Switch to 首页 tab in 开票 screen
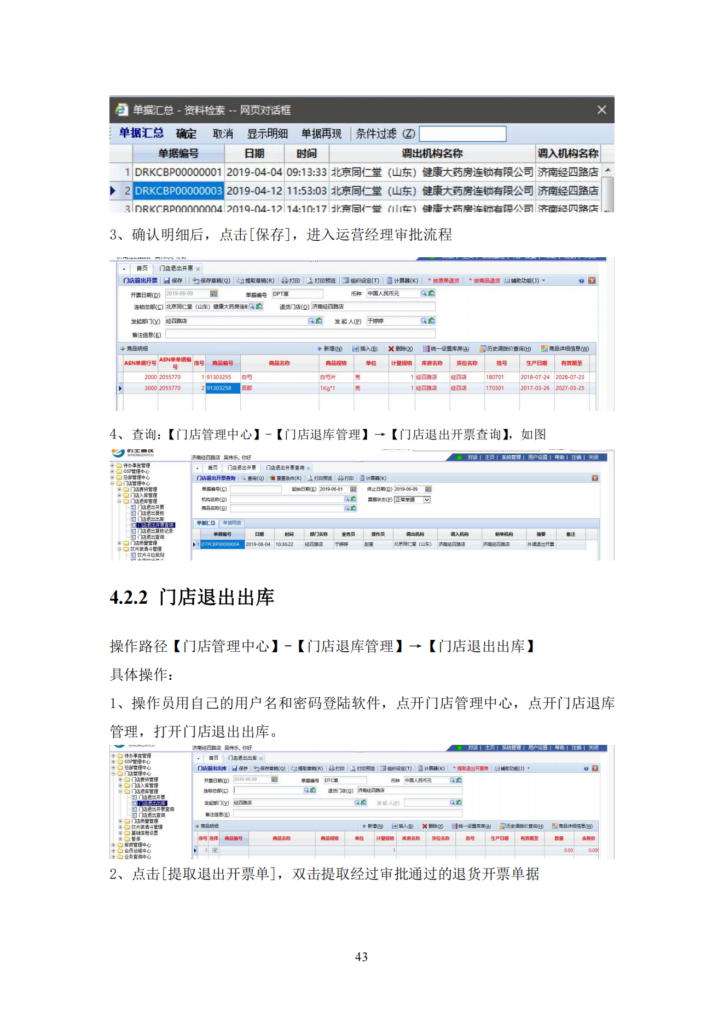The height and width of the screenshot is (1024, 724). [142, 268]
